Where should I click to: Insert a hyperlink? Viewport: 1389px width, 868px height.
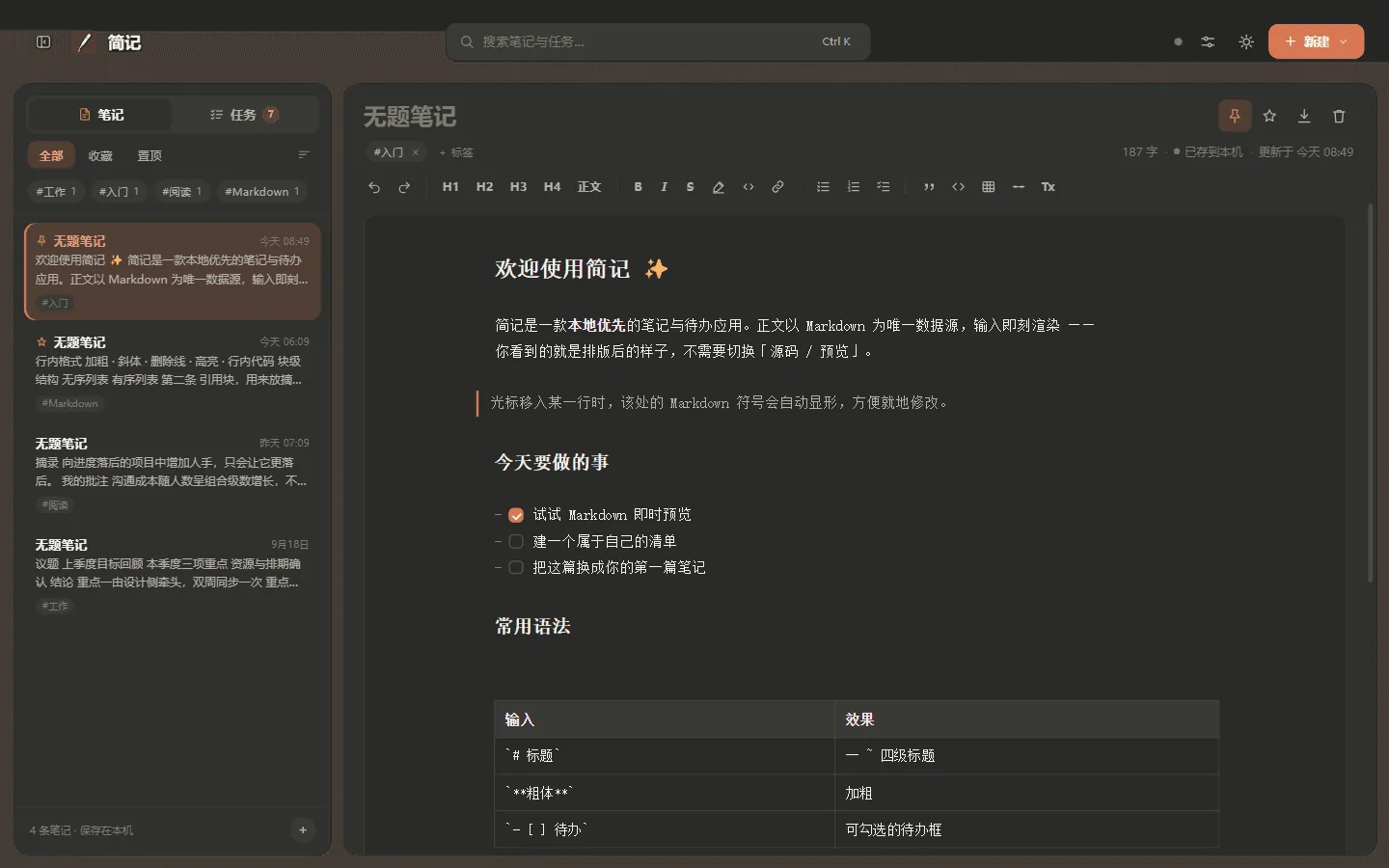coord(777,187)
